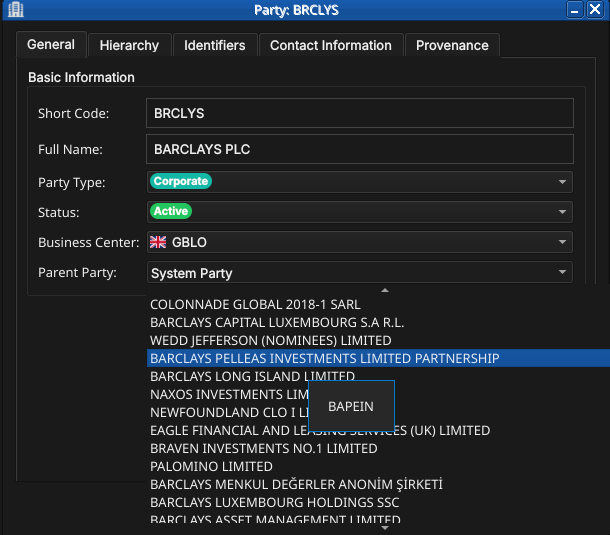Open the Business Center dropdown
This screenshot has width=610, height=535.
(359, 242)
